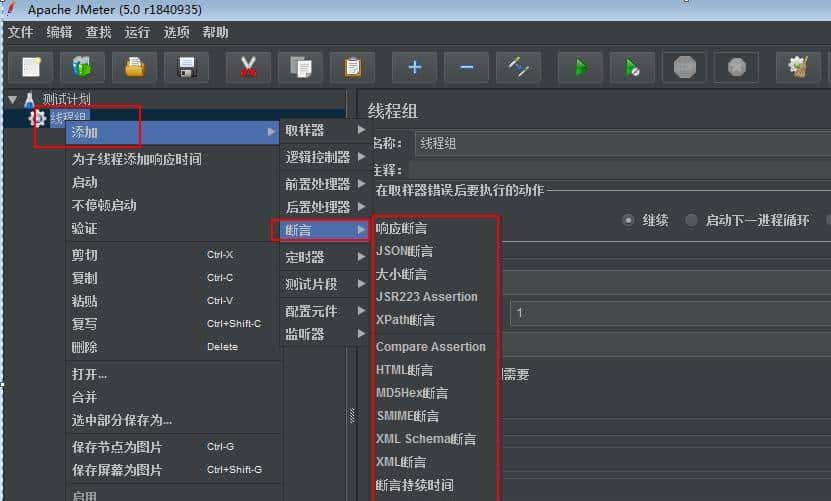831x501 pixels.
Task: Click the New test plan toolbar icon
Action: coord(31,67)
